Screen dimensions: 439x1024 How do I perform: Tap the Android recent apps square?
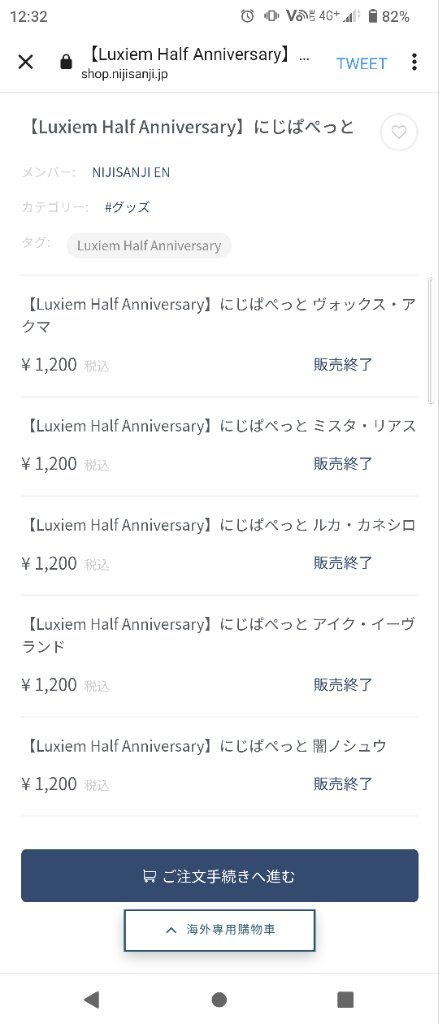345,999
